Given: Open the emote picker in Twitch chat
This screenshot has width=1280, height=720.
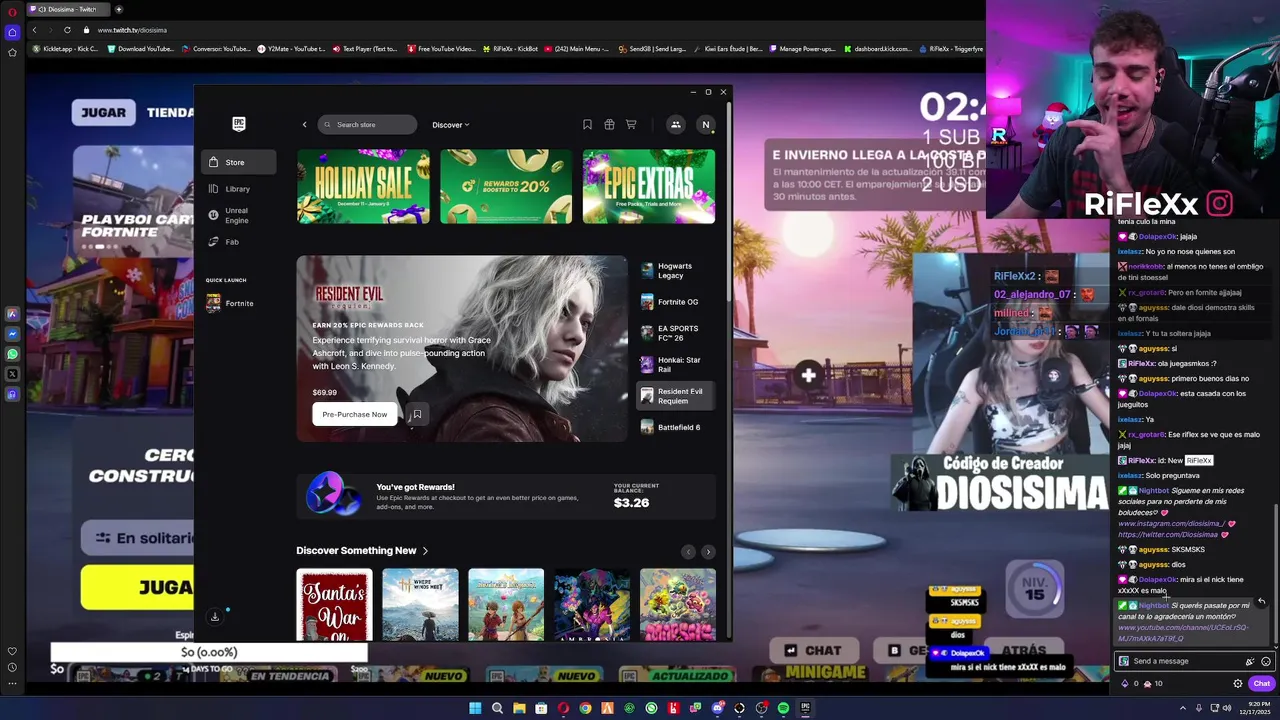Looking at the screenshot, I should click(x=1266, y=661).
